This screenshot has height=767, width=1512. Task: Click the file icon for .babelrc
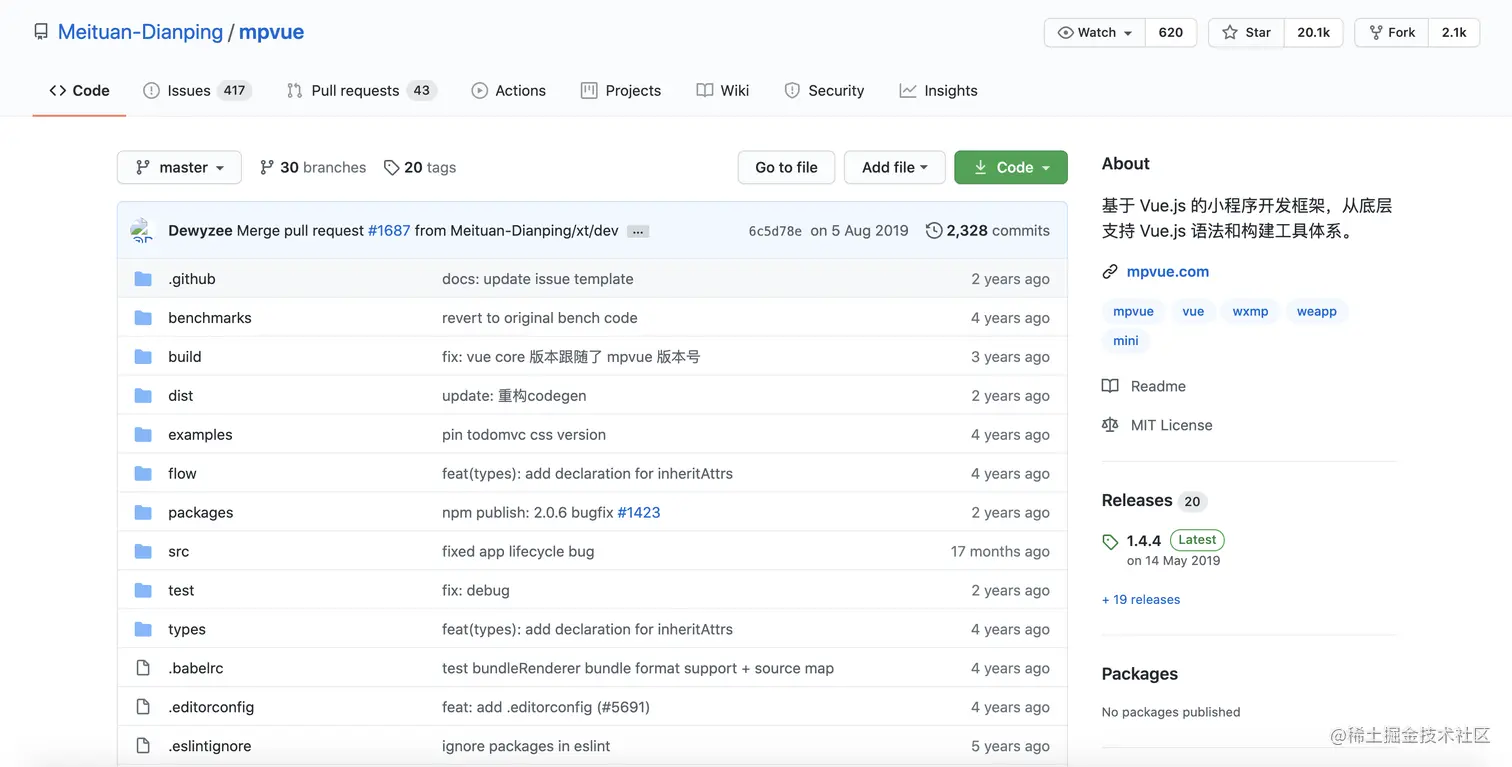click(x=143, y=668)
